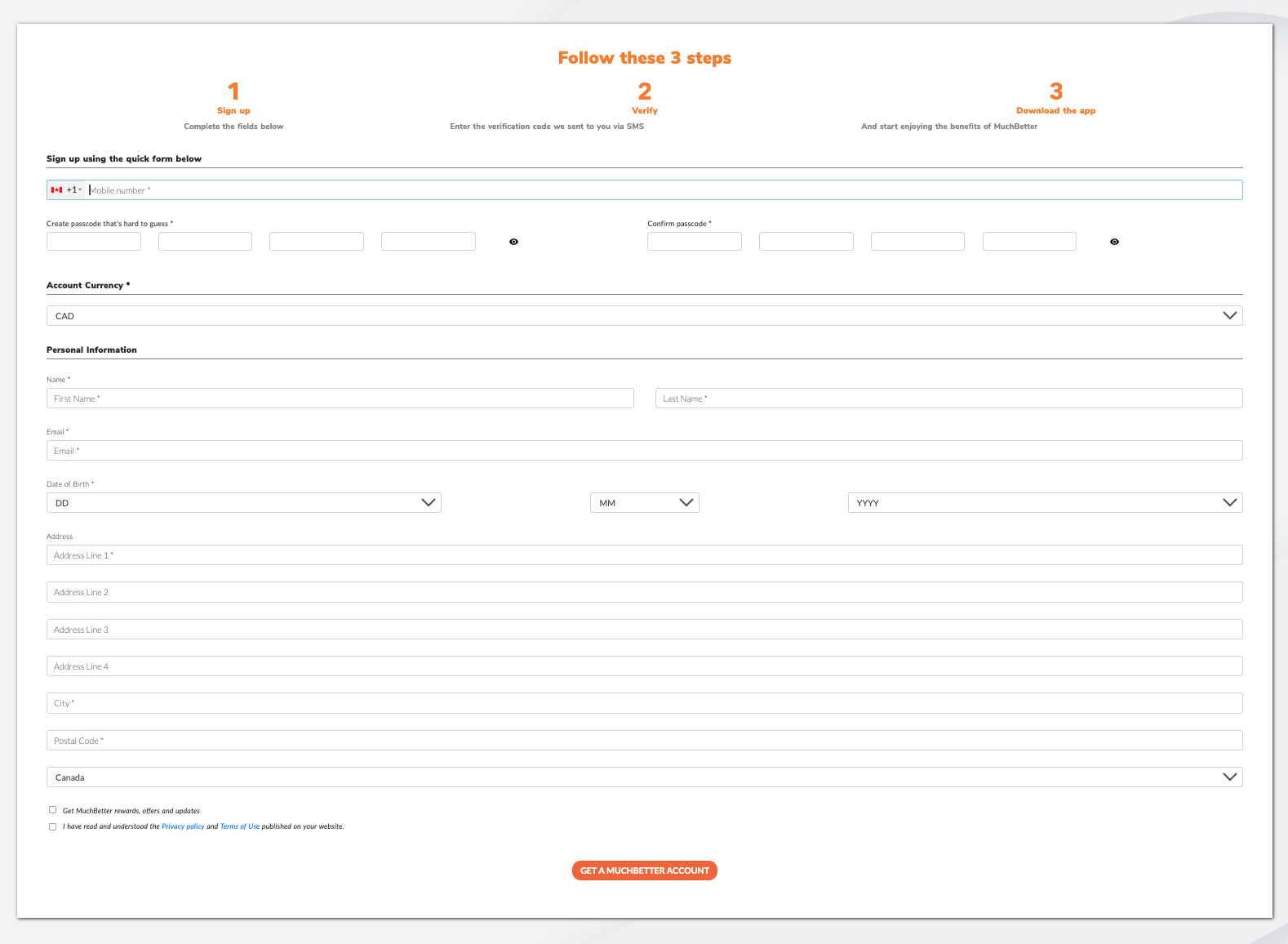Click the 'Personal Information' section heading

point(91,350)
